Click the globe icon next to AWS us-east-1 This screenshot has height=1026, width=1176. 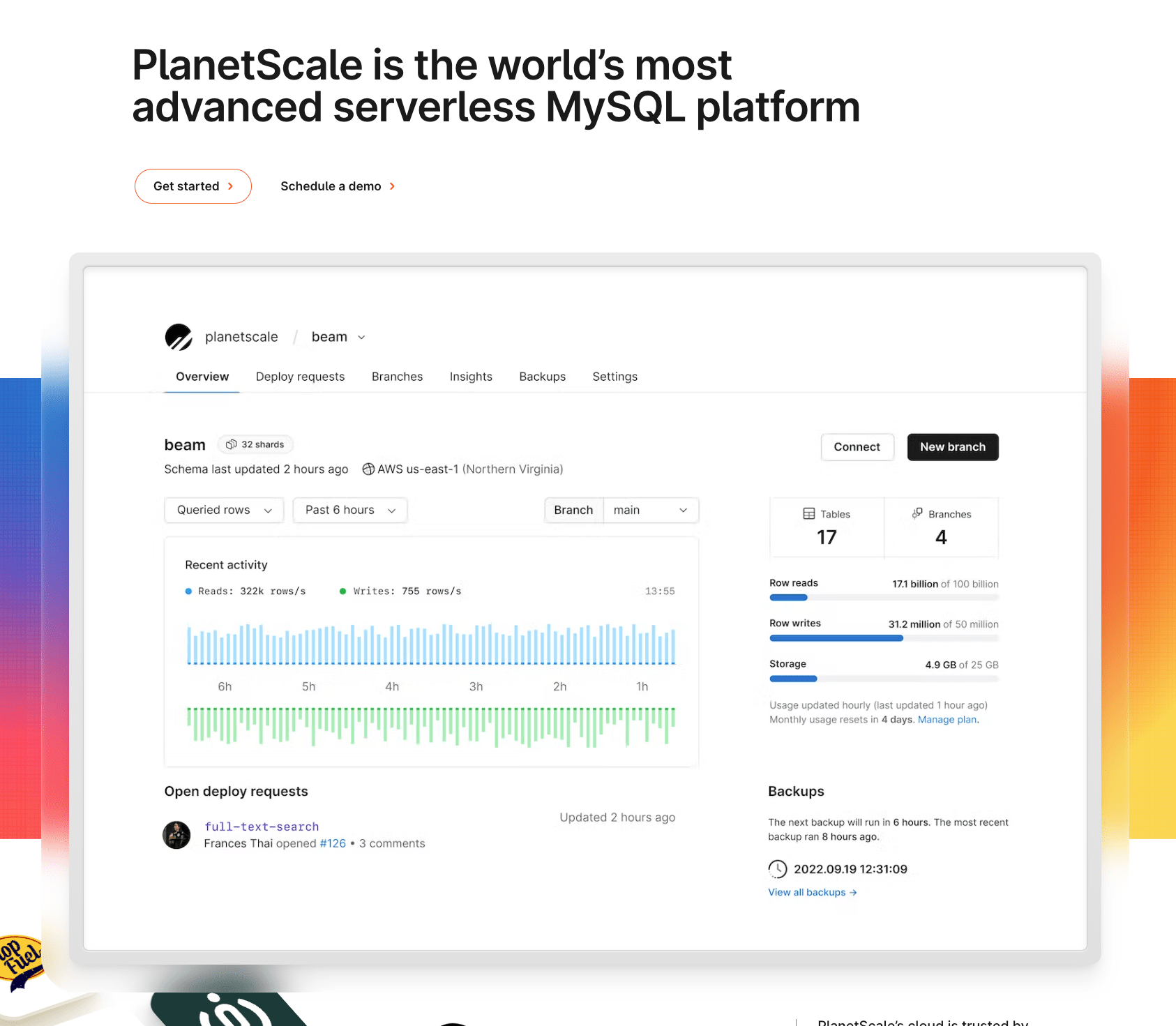368,469
